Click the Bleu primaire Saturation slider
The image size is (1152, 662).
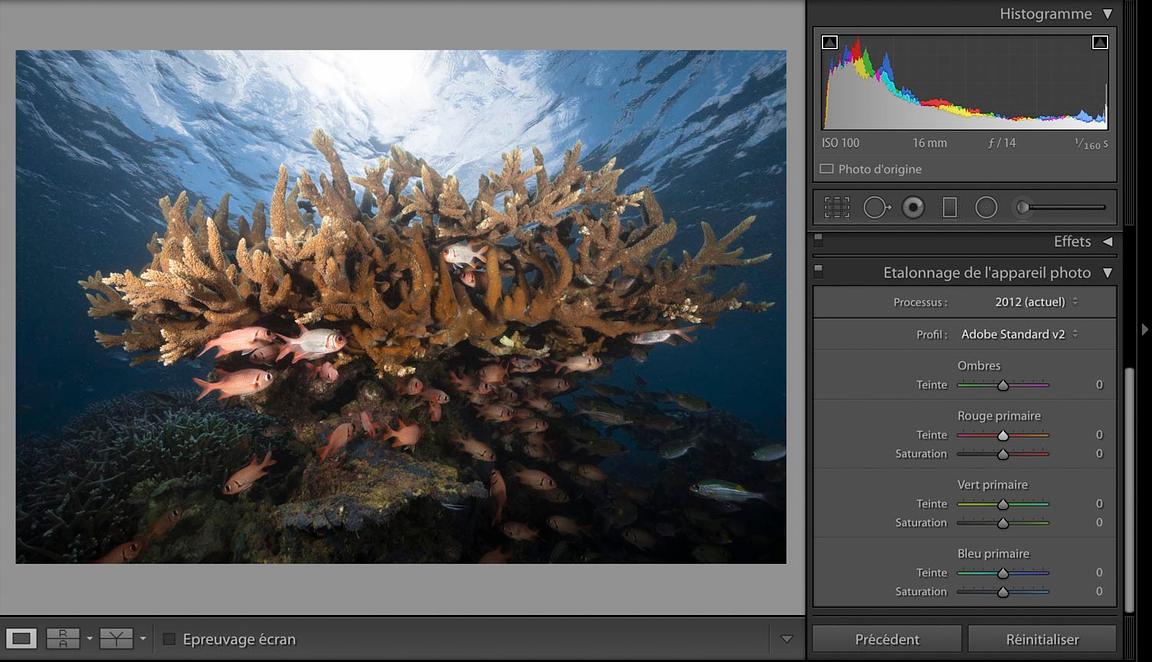pos(1003,591)
